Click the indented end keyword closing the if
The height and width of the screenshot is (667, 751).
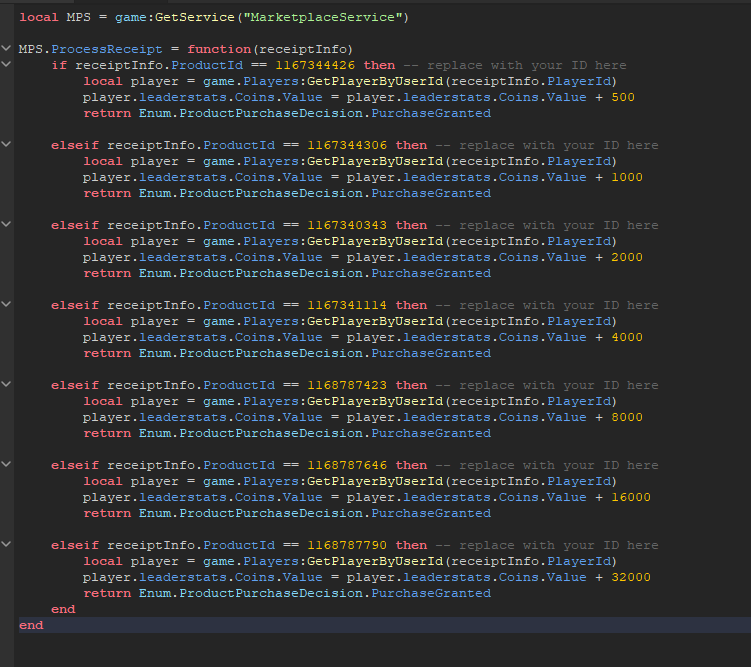tap(63, 609)
